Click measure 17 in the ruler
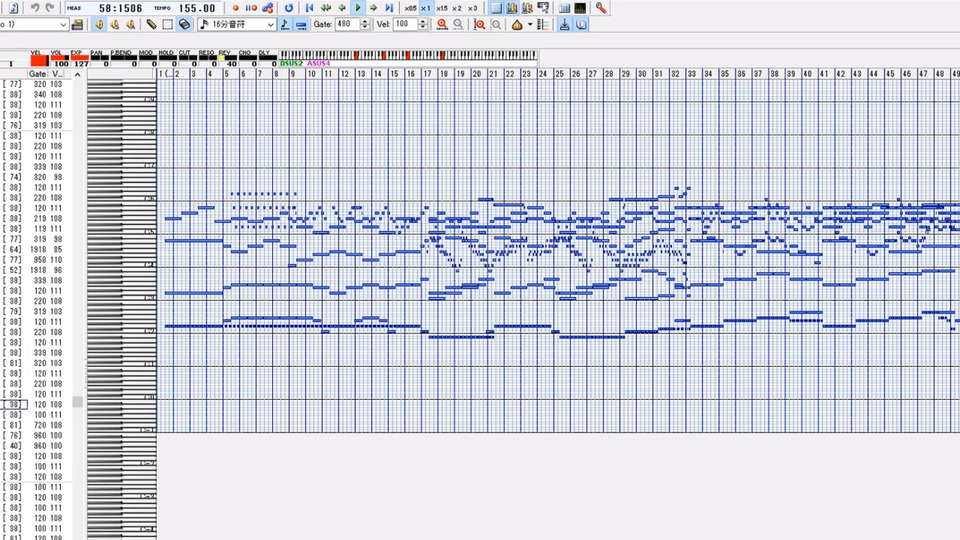The image size is (960, 540). [427, 73]
